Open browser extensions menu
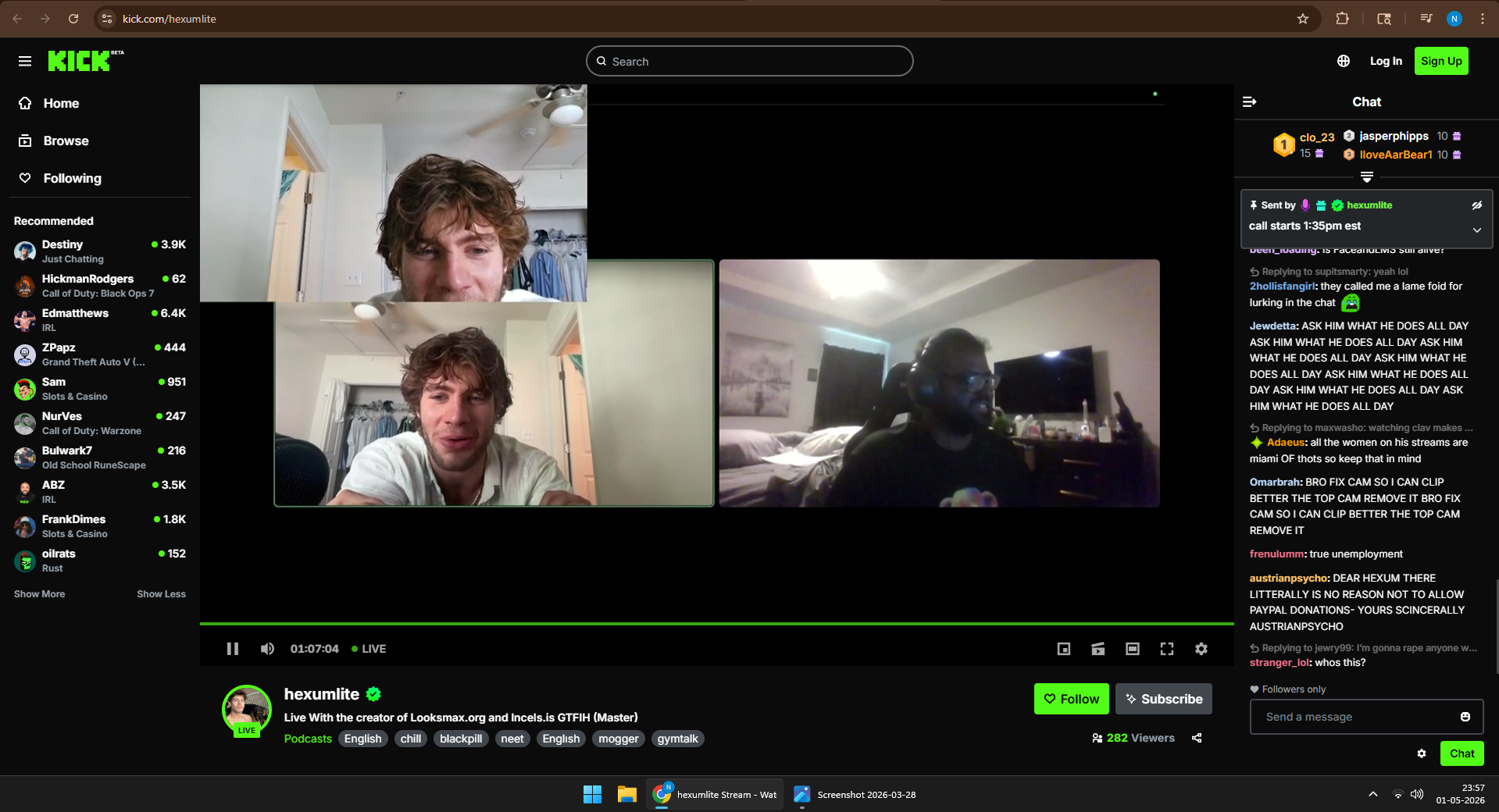The image size is (1499, 812). tap(1342, 19)
